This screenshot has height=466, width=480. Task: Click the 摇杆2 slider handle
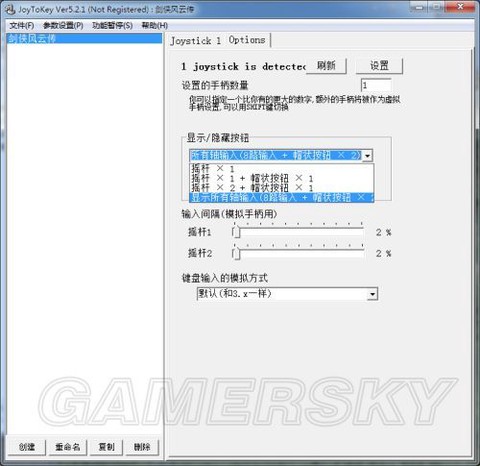point(236,254)
